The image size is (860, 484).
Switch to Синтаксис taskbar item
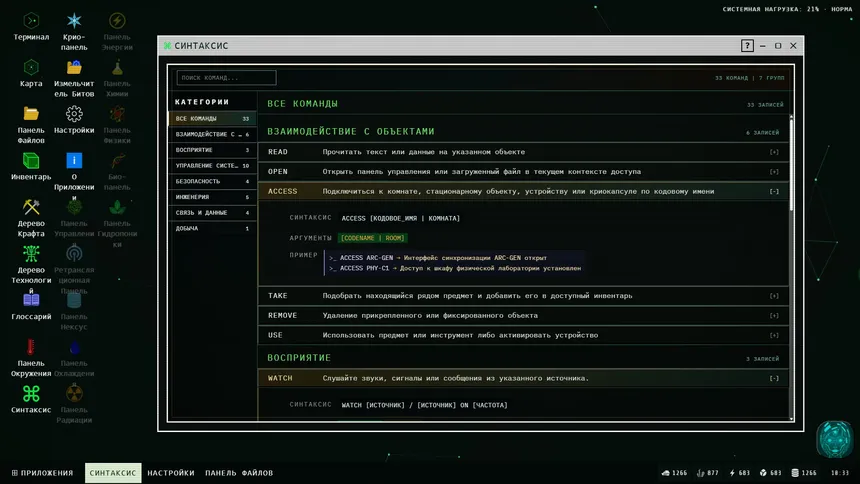[x=113, y=473]
